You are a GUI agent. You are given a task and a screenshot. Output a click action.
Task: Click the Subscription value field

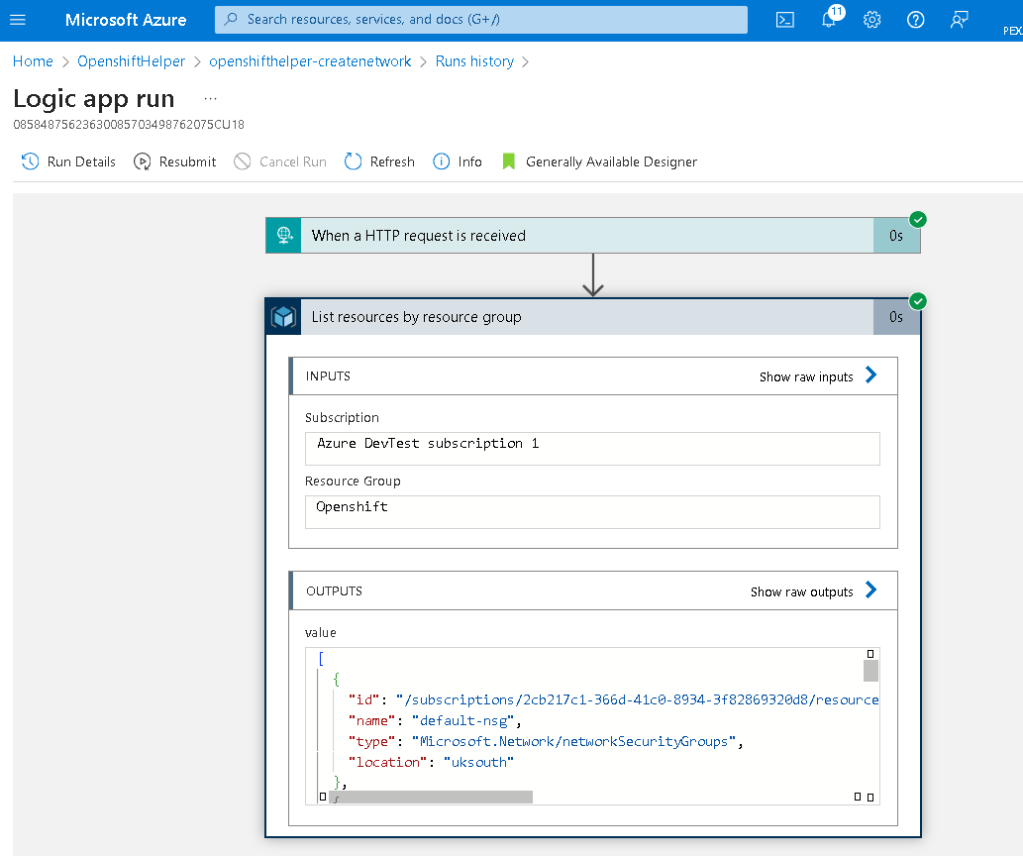592,449
